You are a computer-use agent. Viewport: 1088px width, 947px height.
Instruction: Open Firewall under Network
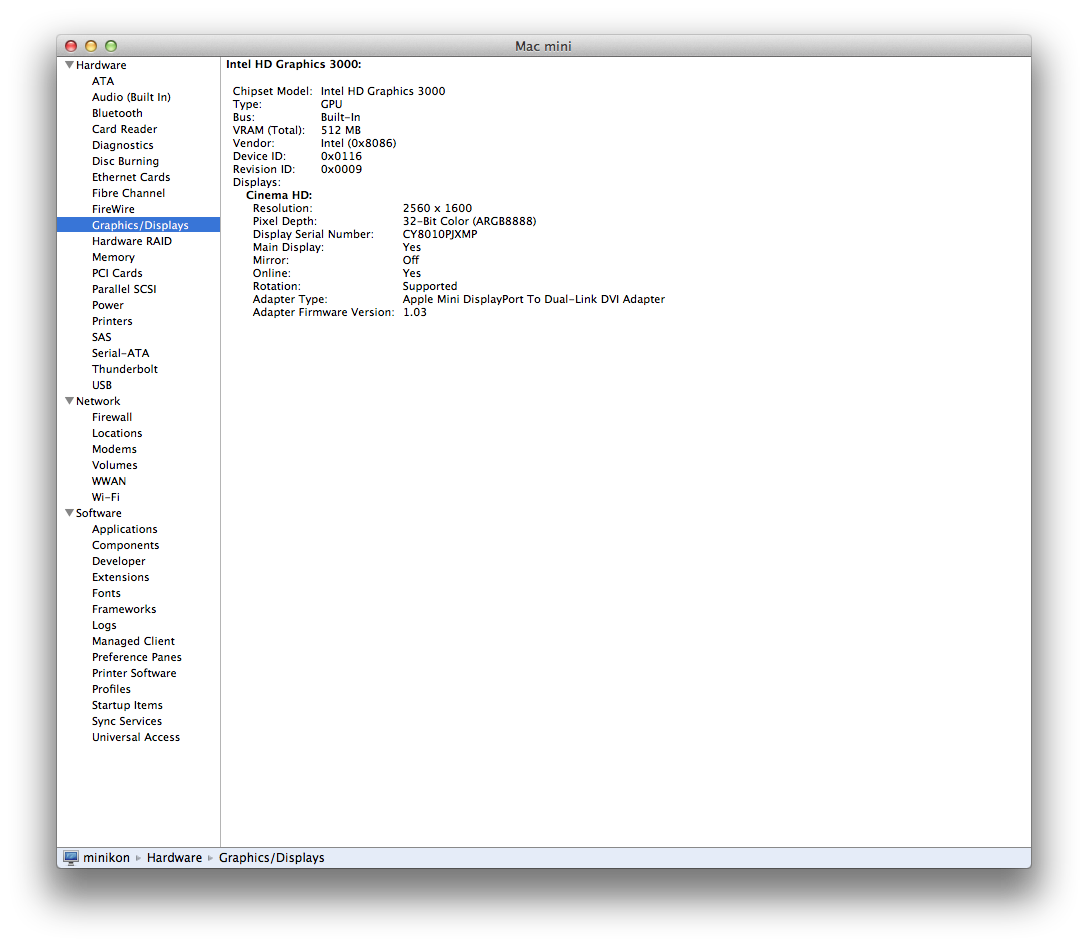pyautogui.click(x=112, y=417)
